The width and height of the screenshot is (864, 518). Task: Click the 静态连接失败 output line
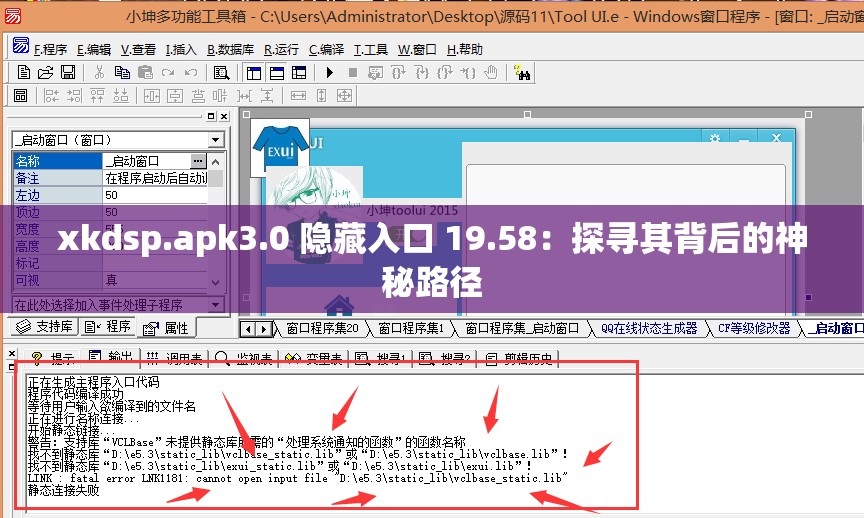[63, 490]
